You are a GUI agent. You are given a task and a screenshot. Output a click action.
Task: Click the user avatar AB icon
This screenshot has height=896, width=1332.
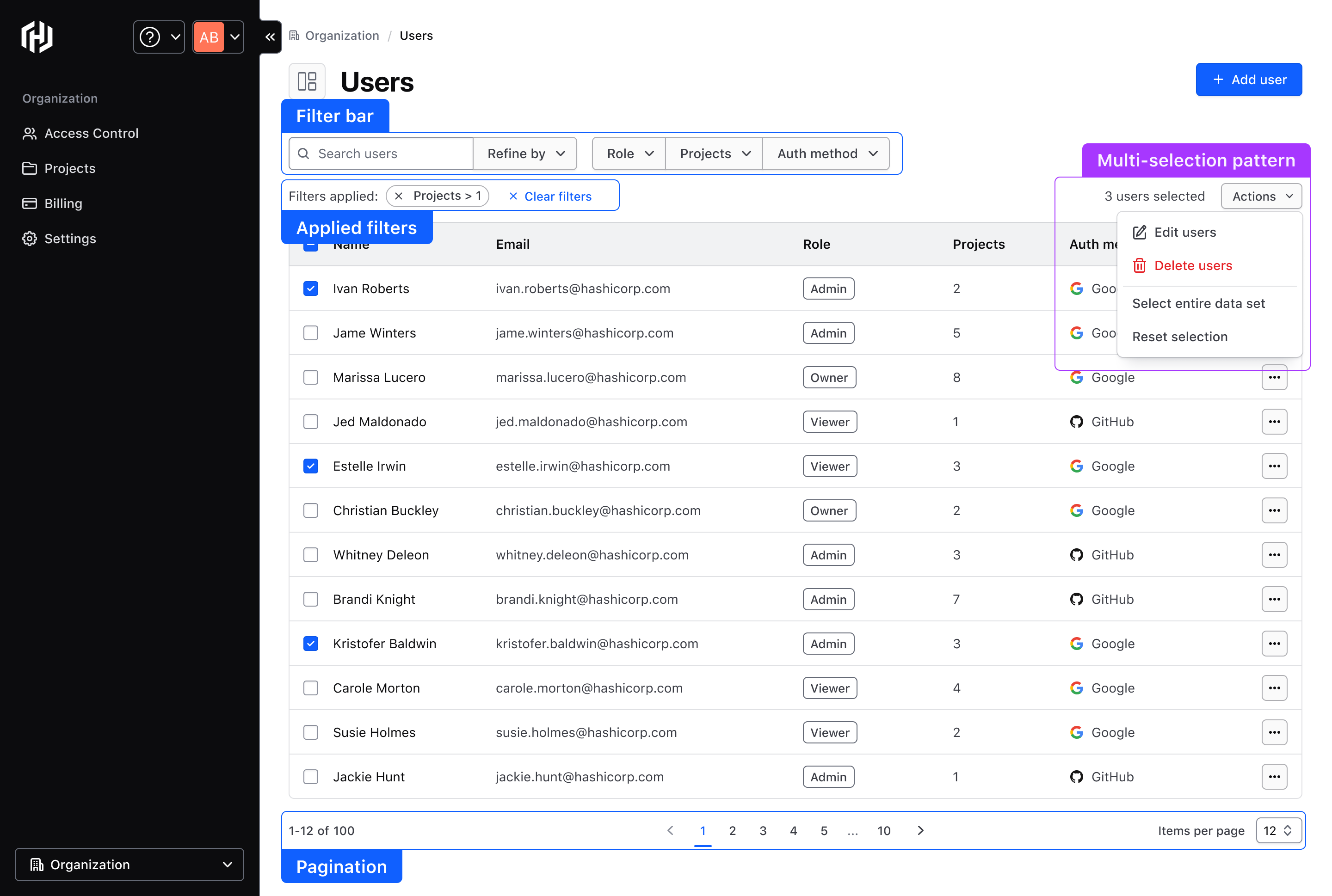[x=207, y=38]
